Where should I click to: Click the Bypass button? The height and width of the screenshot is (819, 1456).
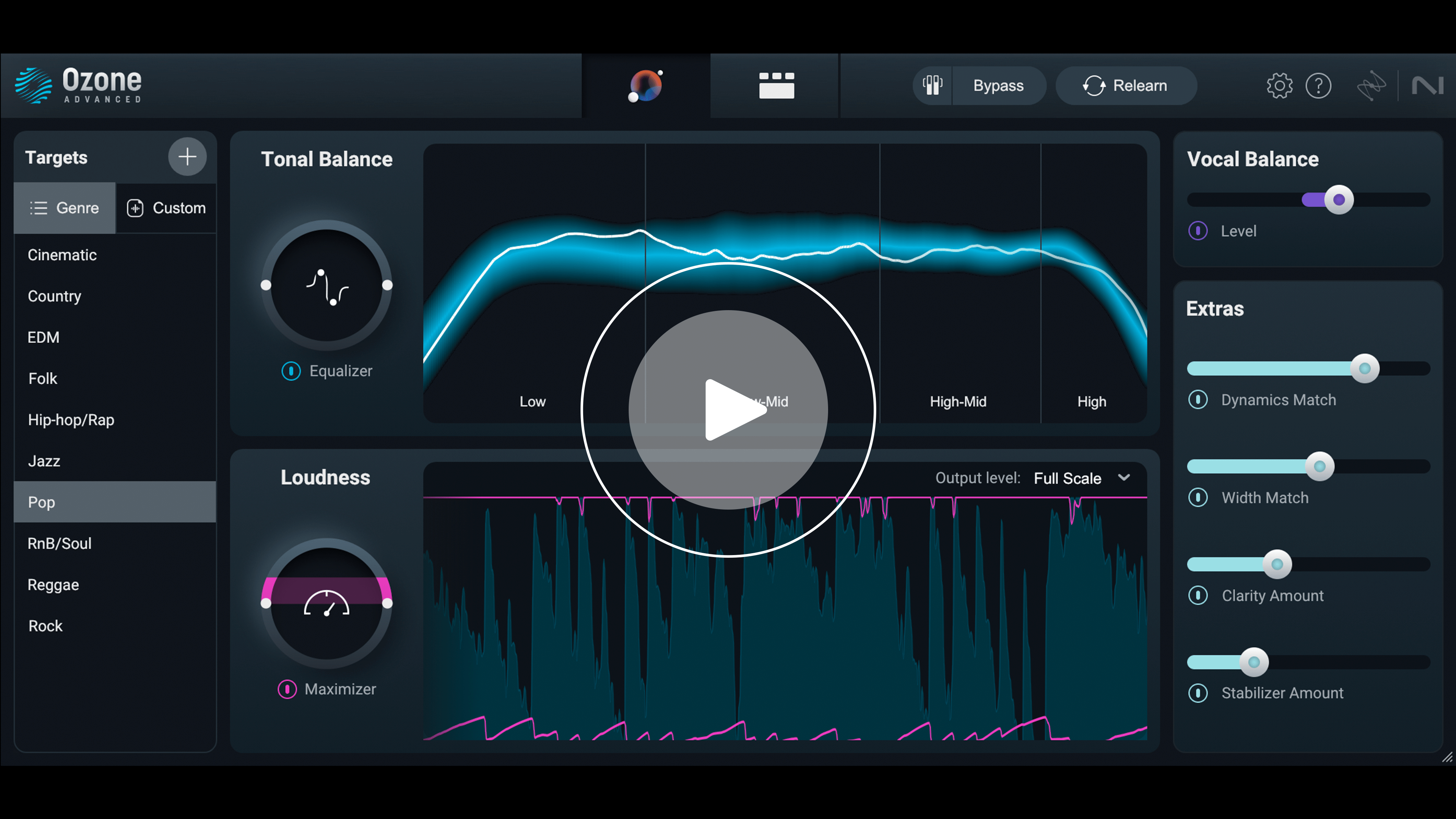(999, 85)
